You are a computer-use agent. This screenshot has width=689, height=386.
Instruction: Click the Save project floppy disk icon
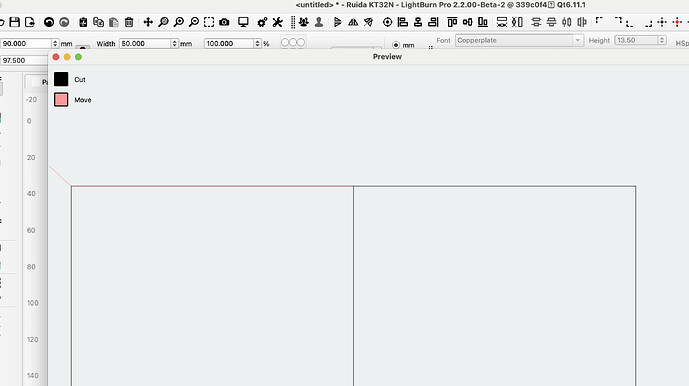click(x=15, y=22)
